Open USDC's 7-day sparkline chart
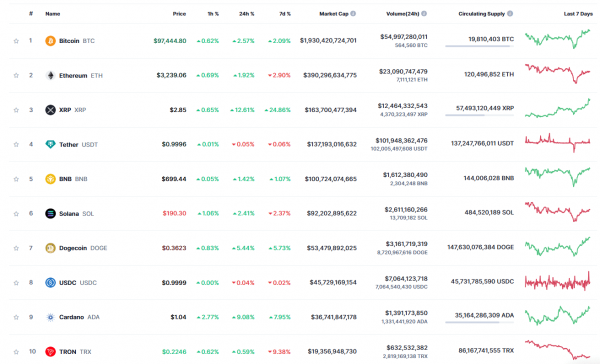 (558, 281)
